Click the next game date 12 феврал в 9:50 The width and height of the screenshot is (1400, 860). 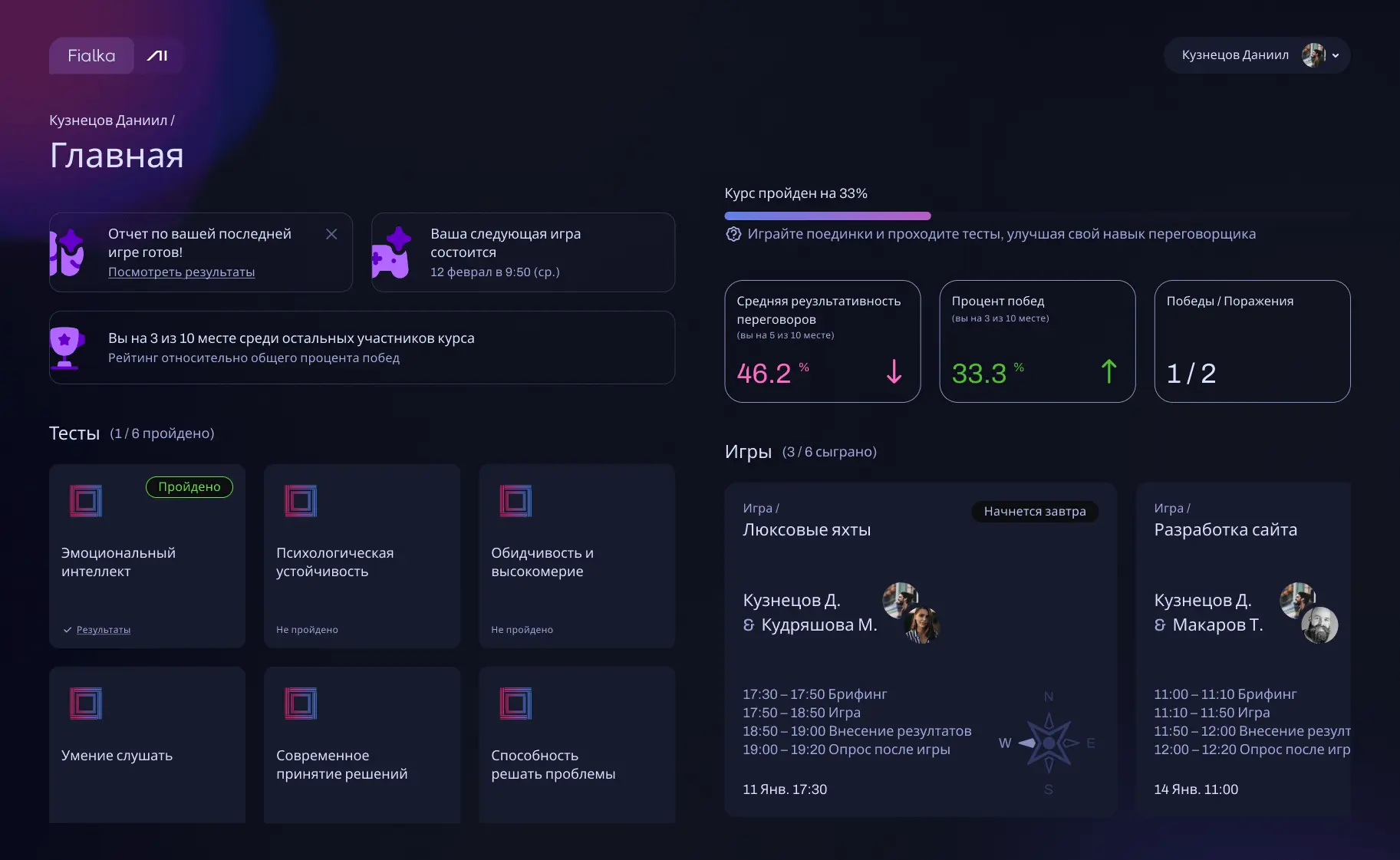click(x=495, y=272)
